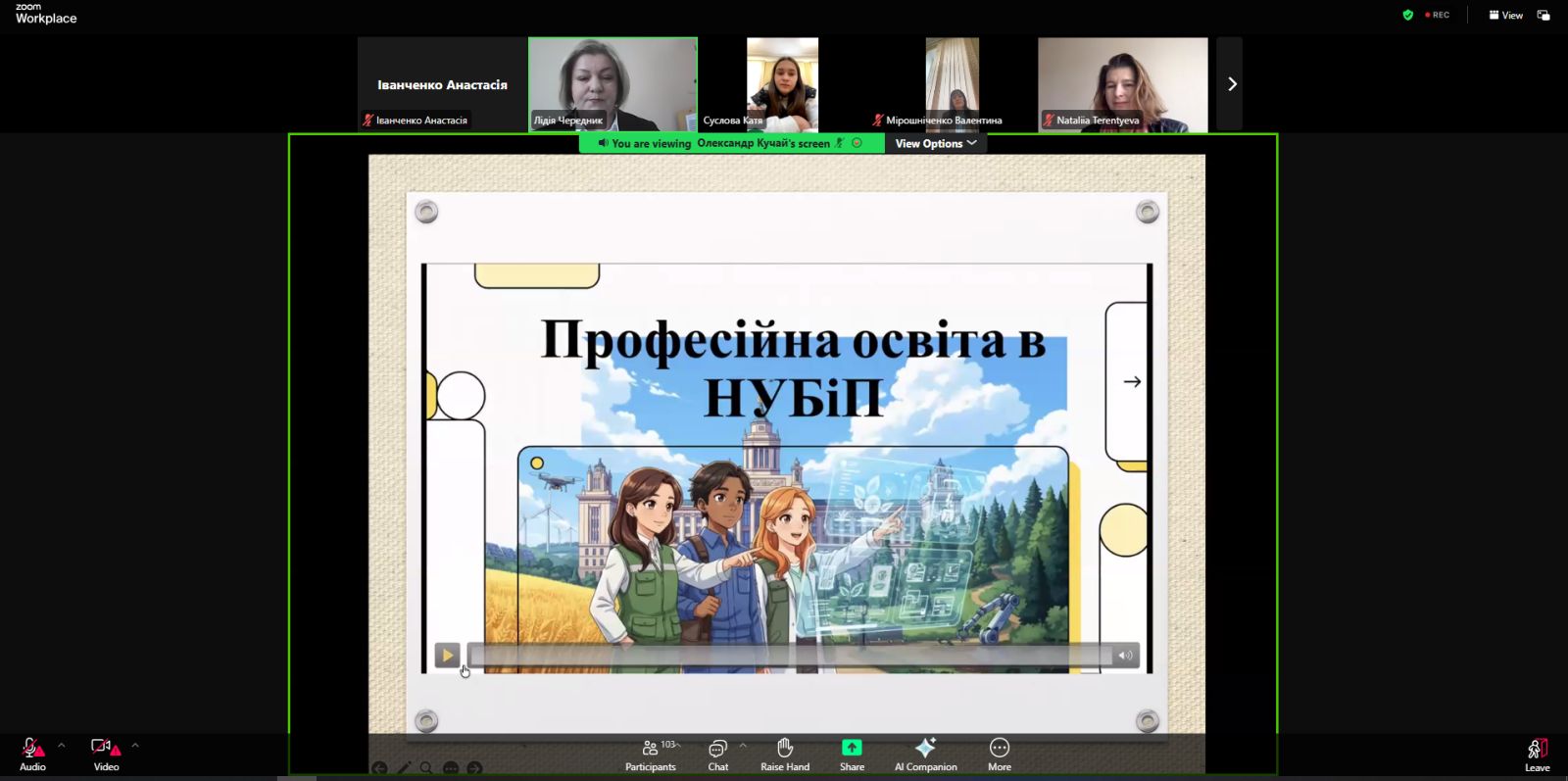
Task: Expand the chevron next to Chat
Action: coord(743,746)
